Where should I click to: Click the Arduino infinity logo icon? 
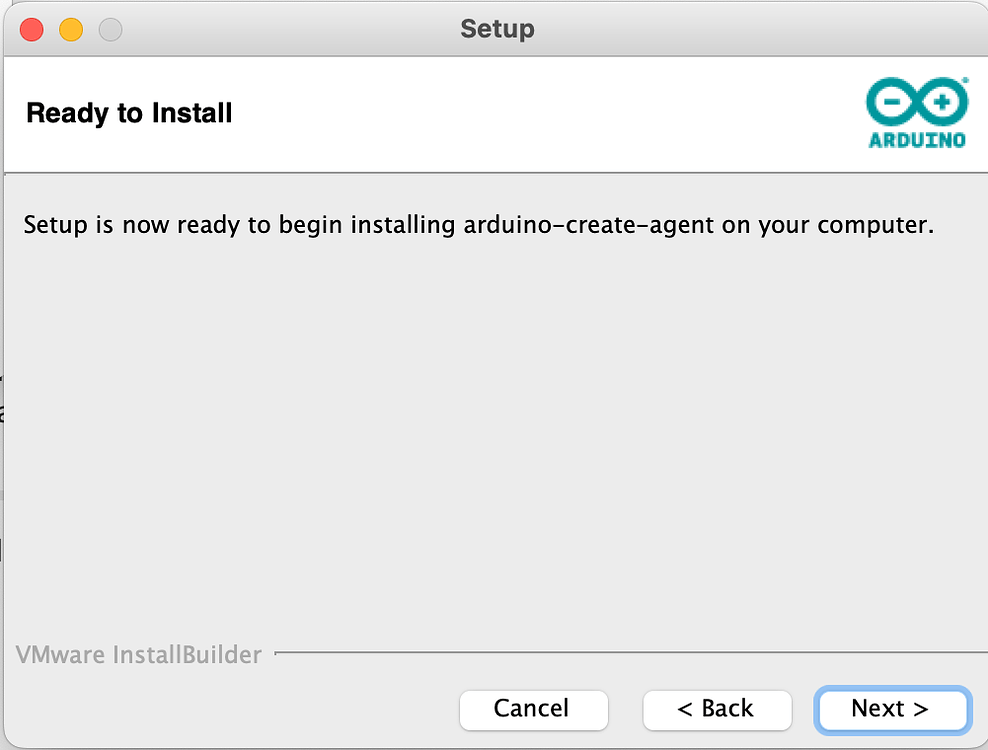(x=915, y=99)
